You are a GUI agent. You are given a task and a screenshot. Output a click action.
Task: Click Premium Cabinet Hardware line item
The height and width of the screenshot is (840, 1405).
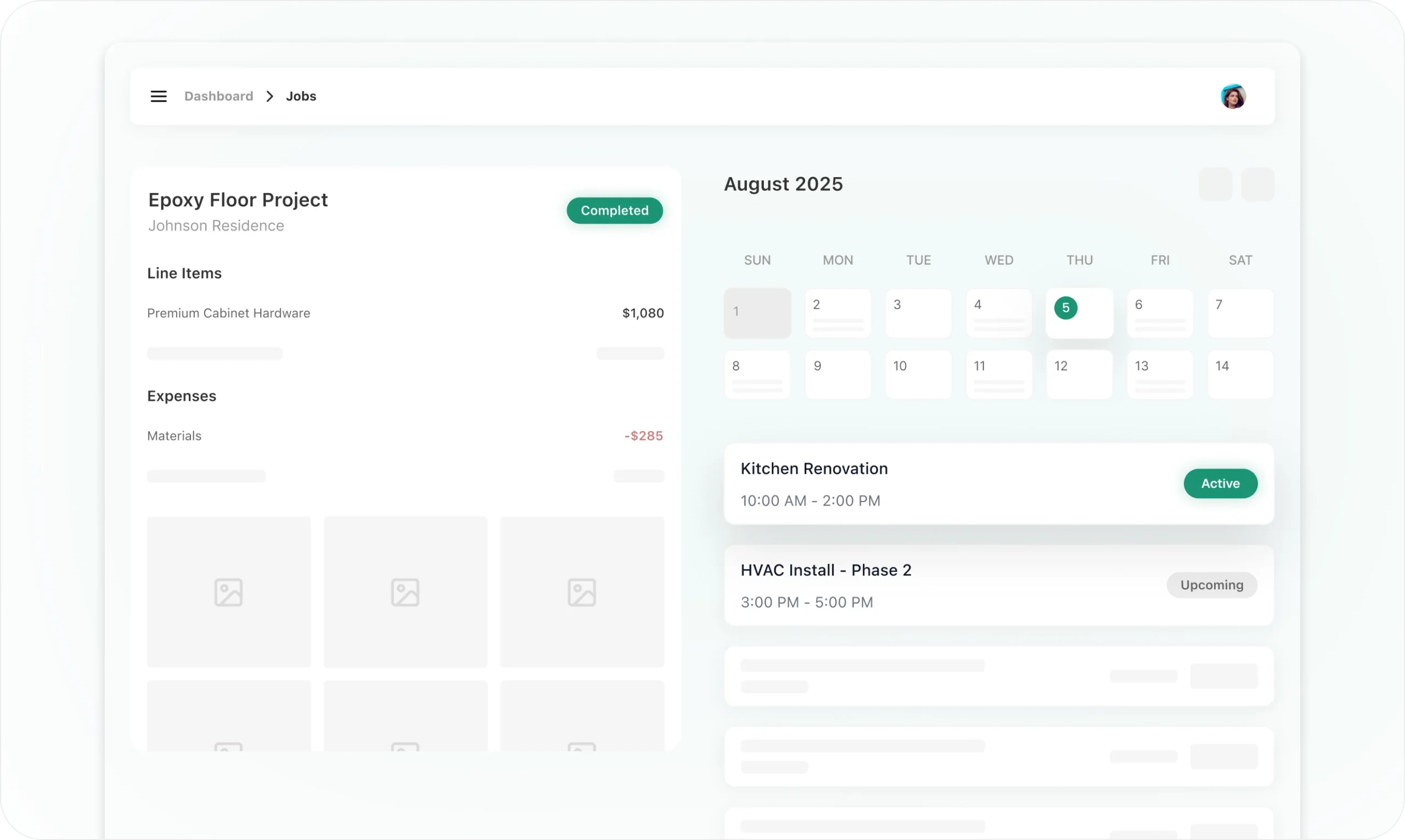point(229,313)
